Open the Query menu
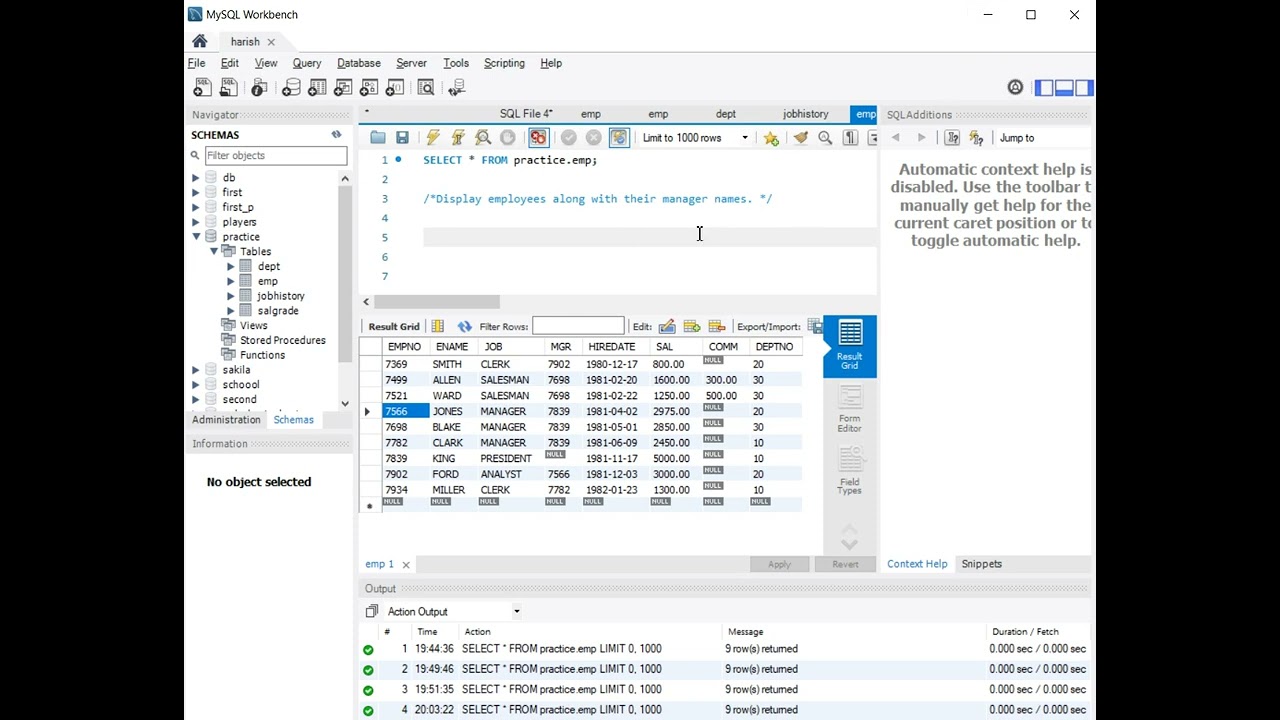 tap(307, 63)
